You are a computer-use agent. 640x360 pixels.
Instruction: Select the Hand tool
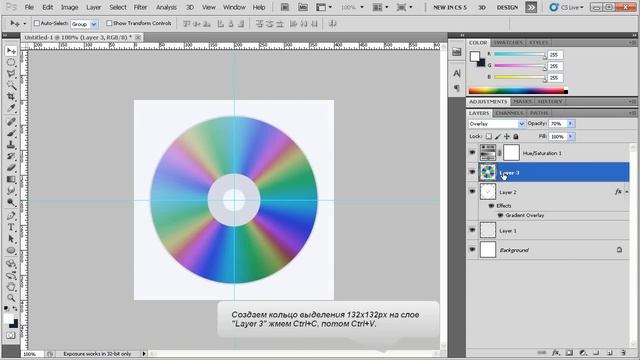11,287
